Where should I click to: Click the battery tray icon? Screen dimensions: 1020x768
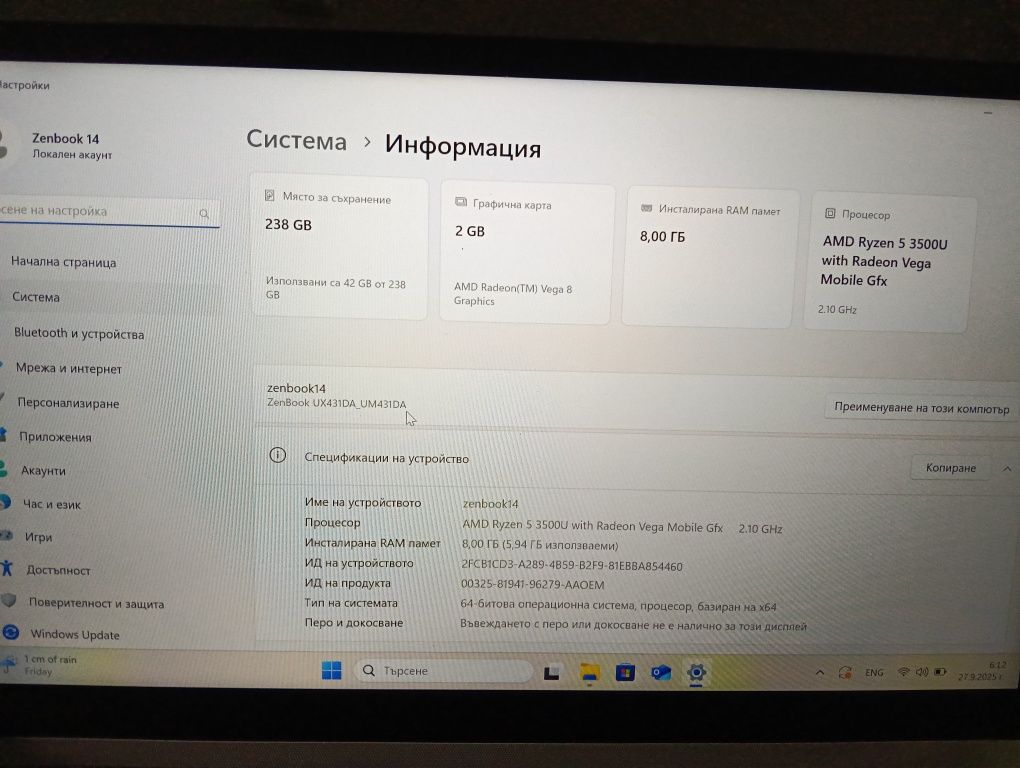[940, 672]
